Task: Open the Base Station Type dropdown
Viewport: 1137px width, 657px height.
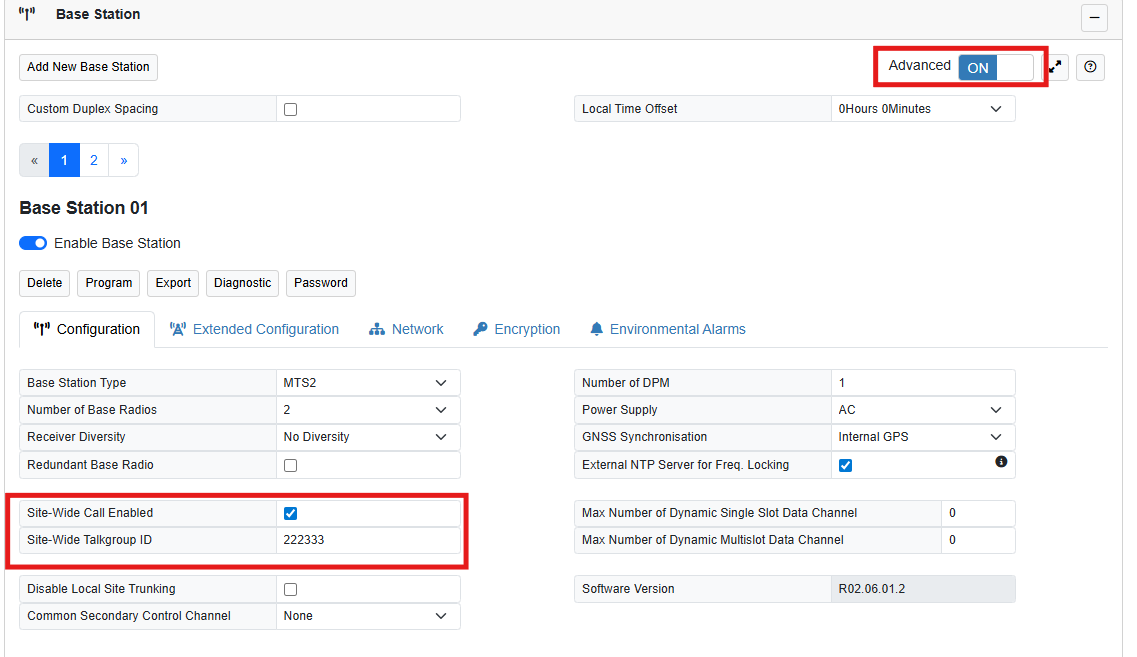Action: pos(368,383)
